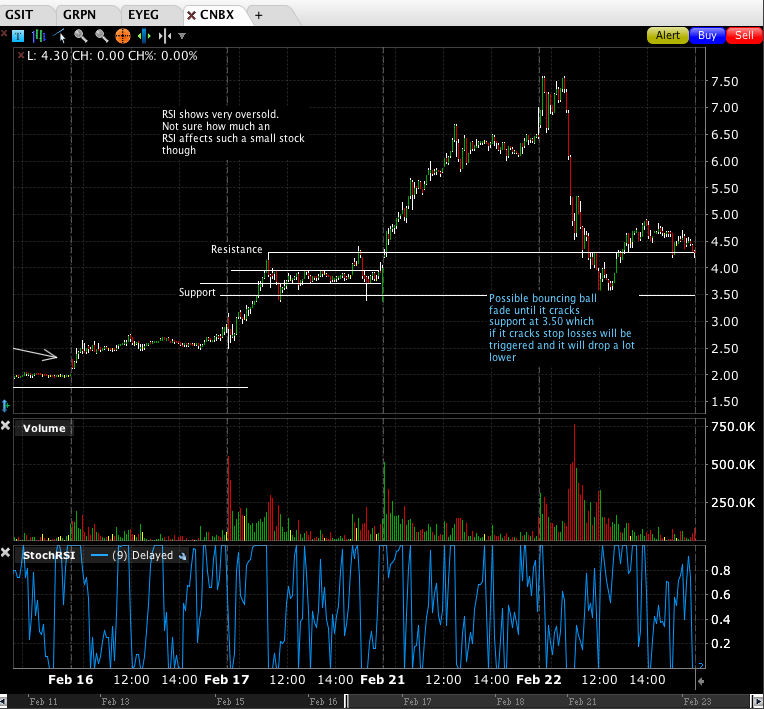Select the CNBX tab
764x709 pixels.
click(x=217, y=15)
